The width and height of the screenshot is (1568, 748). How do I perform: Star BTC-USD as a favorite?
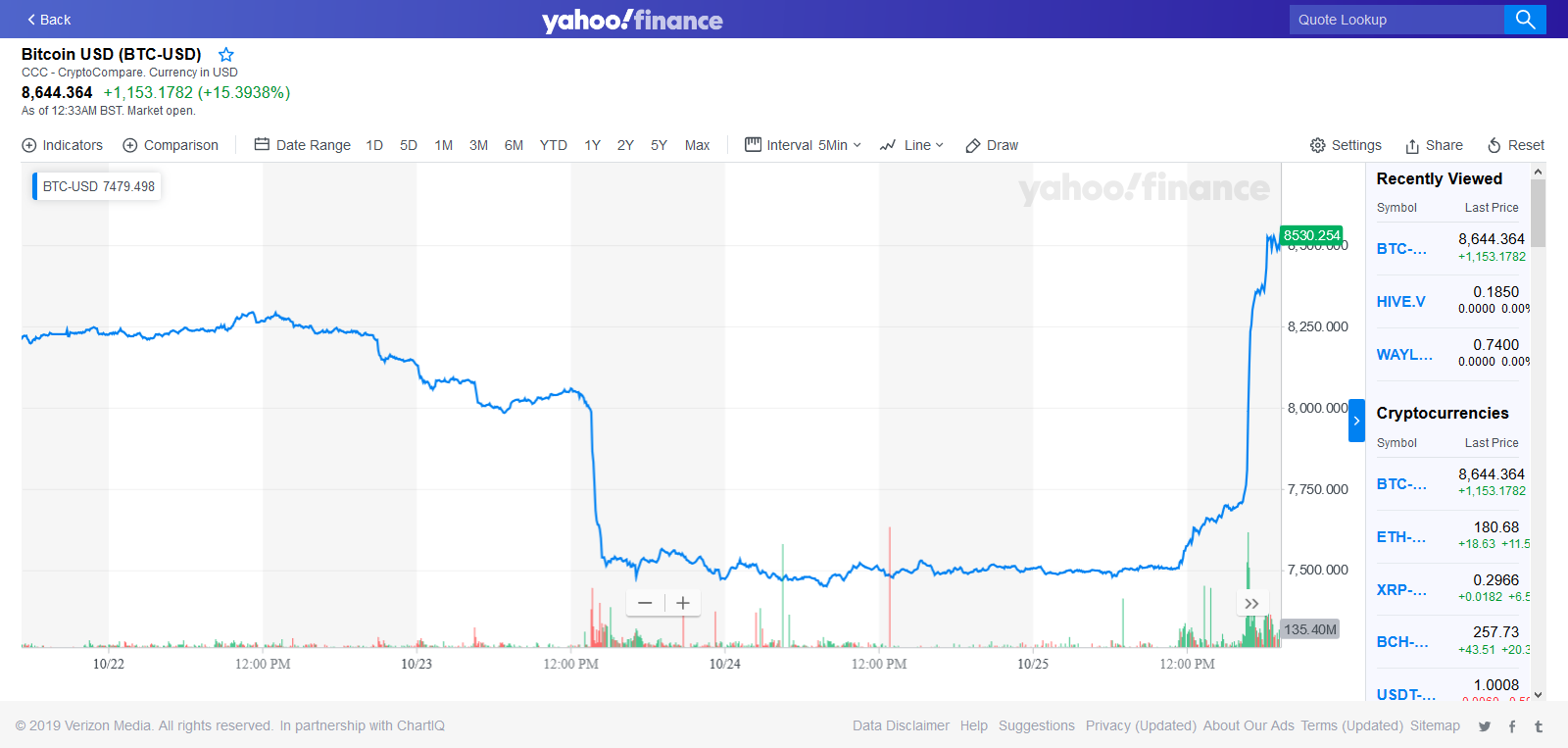(225, 54)
